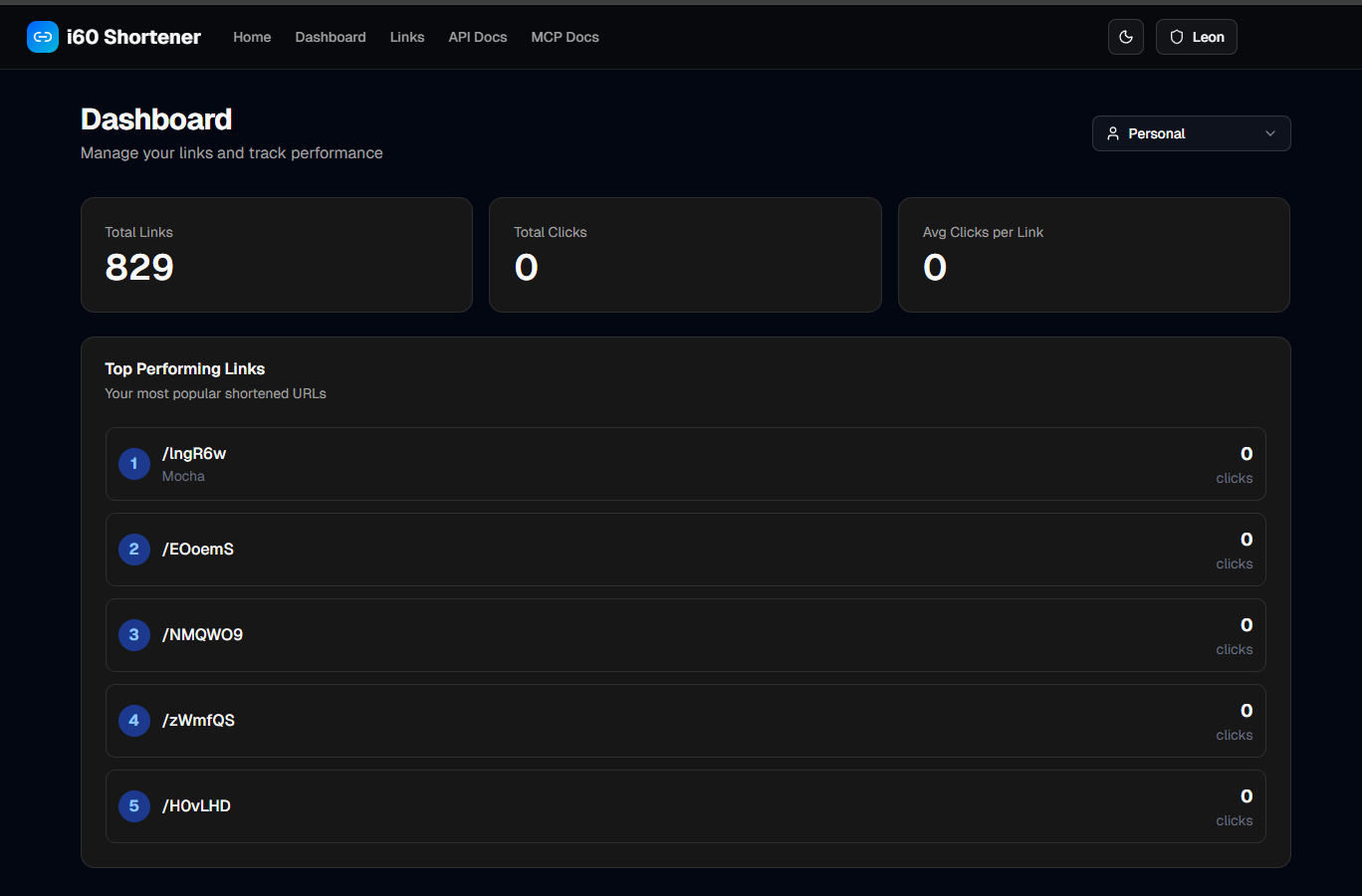This screenshot has height=896, width=1362.
Task: Click rank 1 circle badge
Action: pyautogui.click(x=134, y=464)
